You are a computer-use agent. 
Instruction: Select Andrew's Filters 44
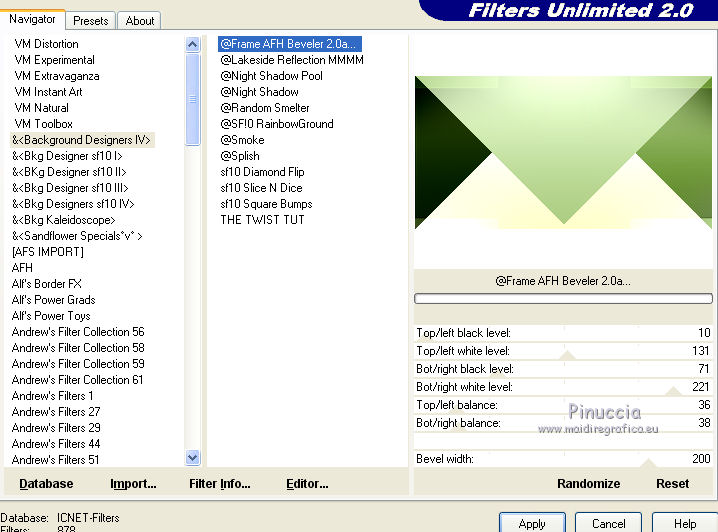pos(56,444)
